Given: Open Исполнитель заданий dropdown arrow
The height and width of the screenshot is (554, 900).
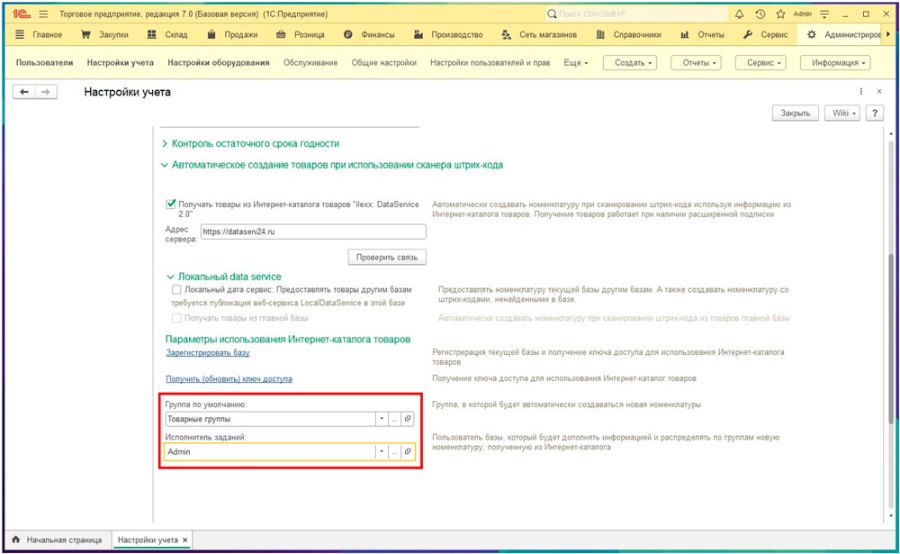Looking at the screenshot, I should point(381,452).
